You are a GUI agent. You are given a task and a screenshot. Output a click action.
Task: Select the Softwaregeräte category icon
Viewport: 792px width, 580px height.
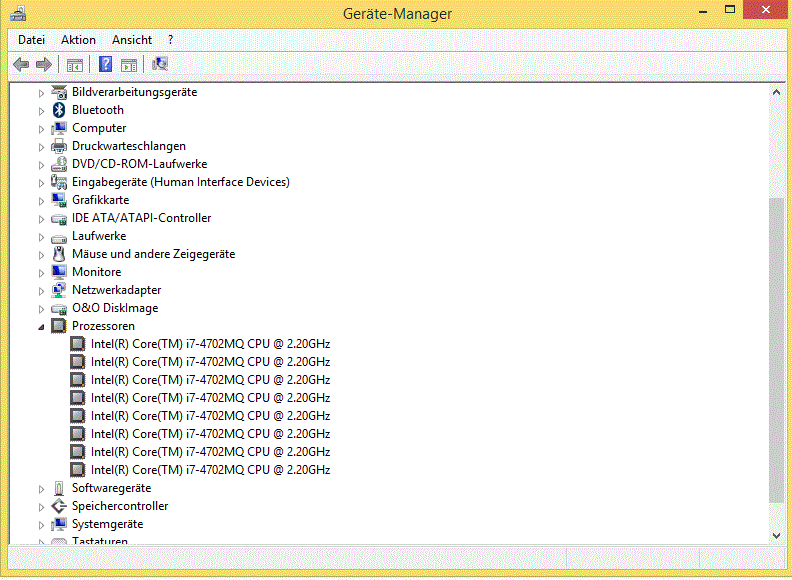point(59,489)
